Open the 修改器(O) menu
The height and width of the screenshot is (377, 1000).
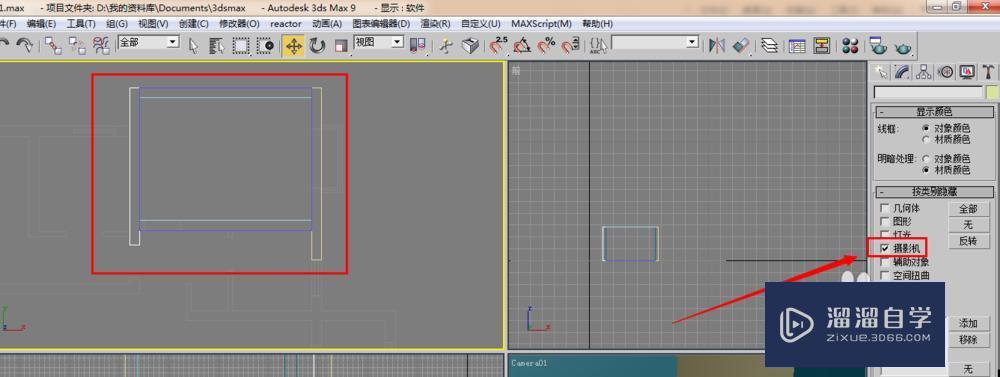tap(239, 24)
